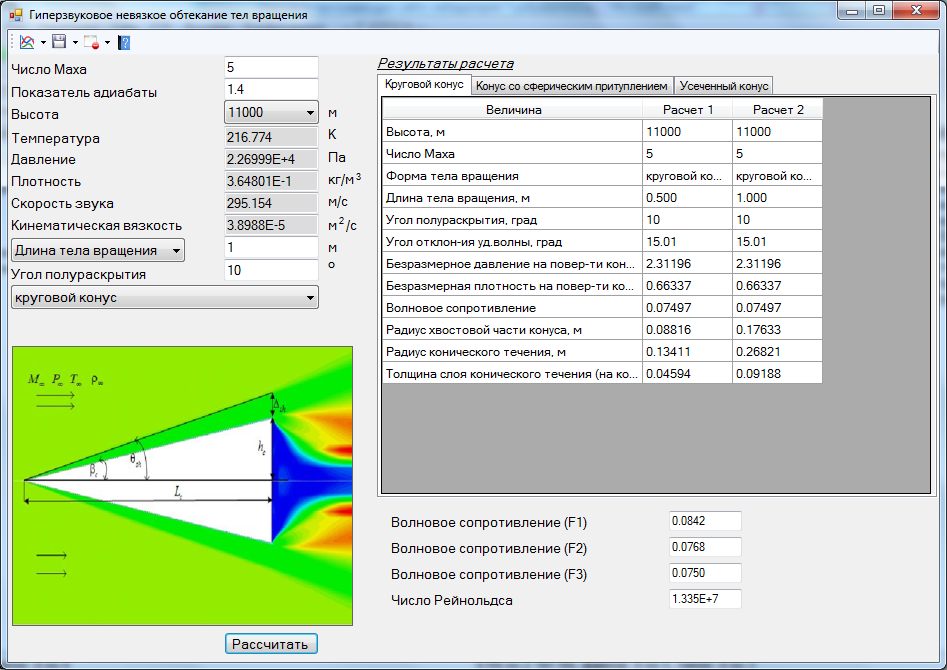Click the save floppy disk icon
The height and width of the screenshot is (670, 947).
[59, 42]
